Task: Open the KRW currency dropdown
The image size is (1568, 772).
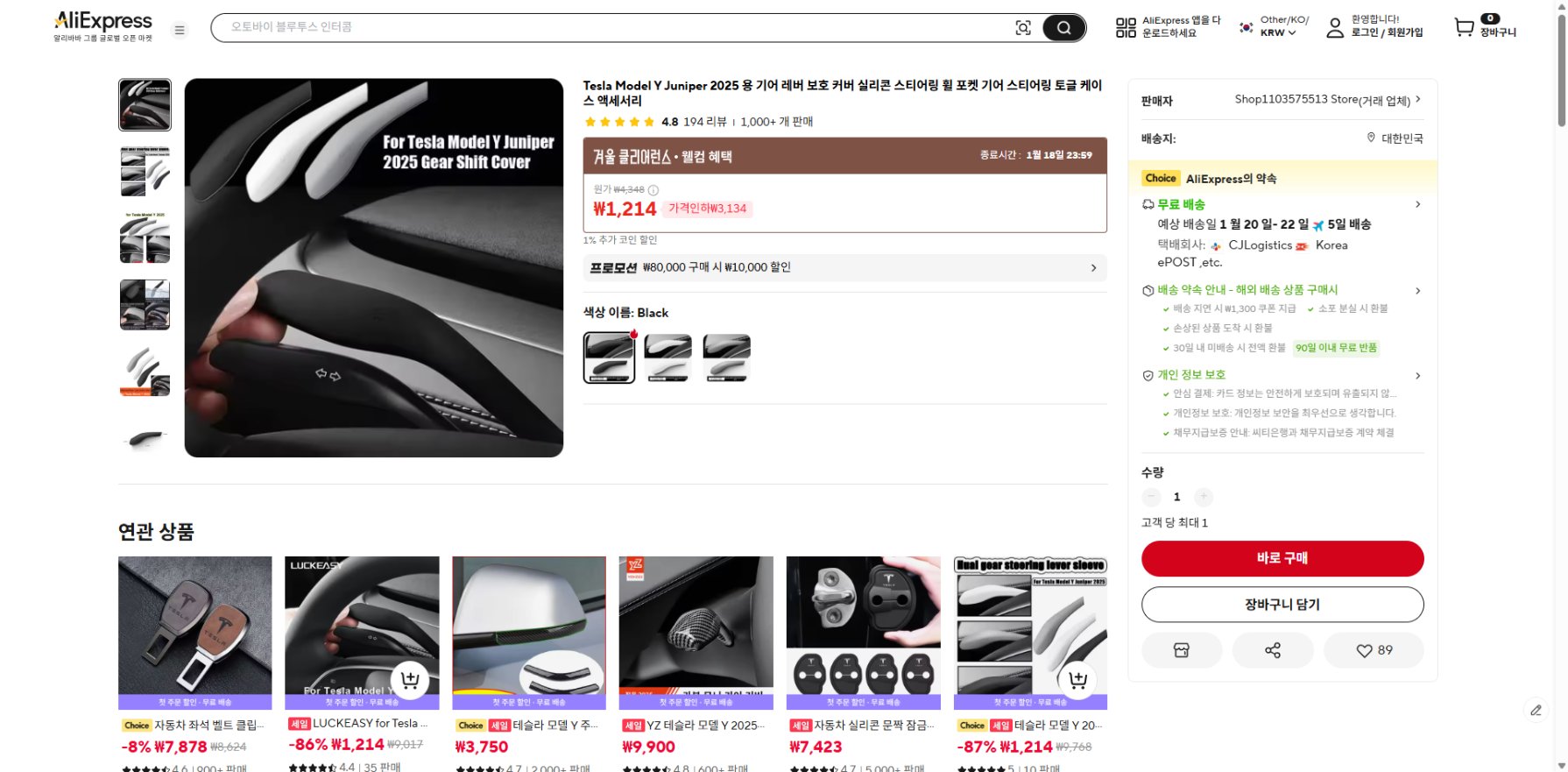Action: [x=1278, y=32]
